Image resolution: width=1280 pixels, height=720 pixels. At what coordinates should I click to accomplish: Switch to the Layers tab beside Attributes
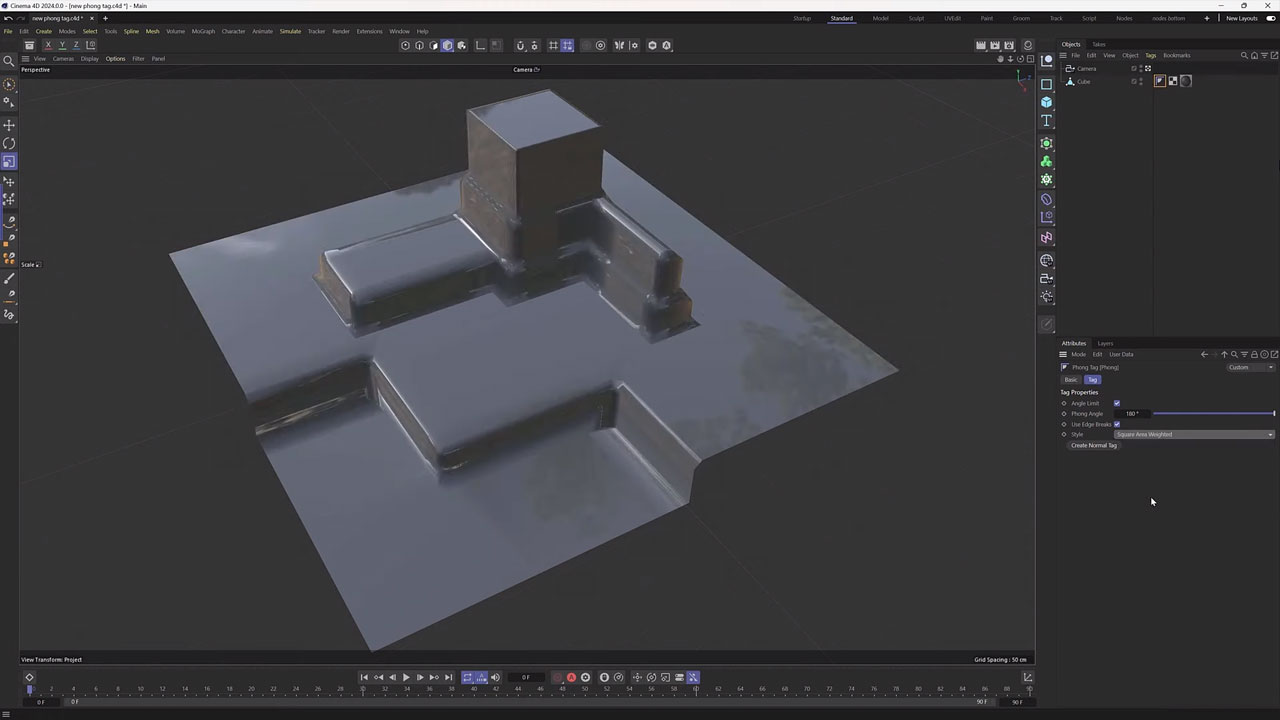[1104, 343]
